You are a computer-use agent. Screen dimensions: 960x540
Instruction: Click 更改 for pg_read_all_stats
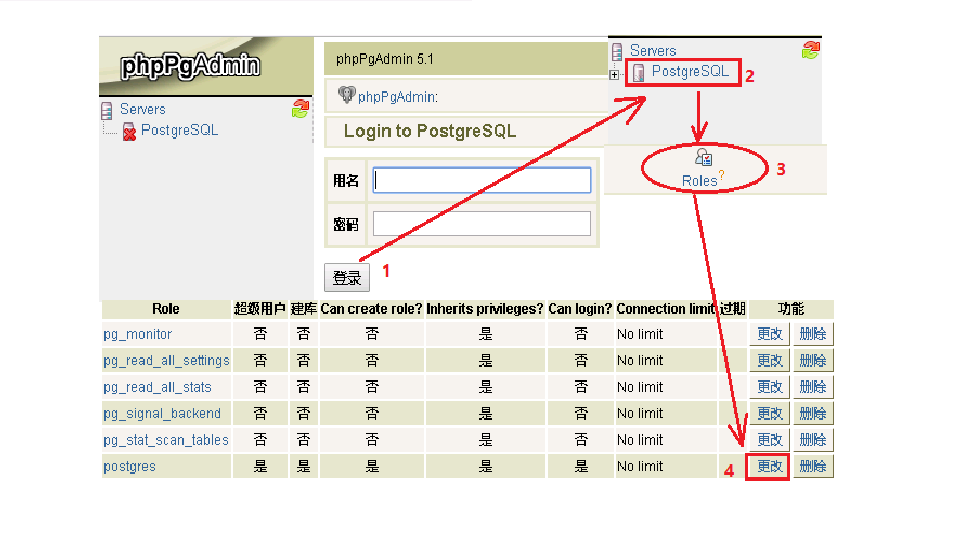[770, 387]
